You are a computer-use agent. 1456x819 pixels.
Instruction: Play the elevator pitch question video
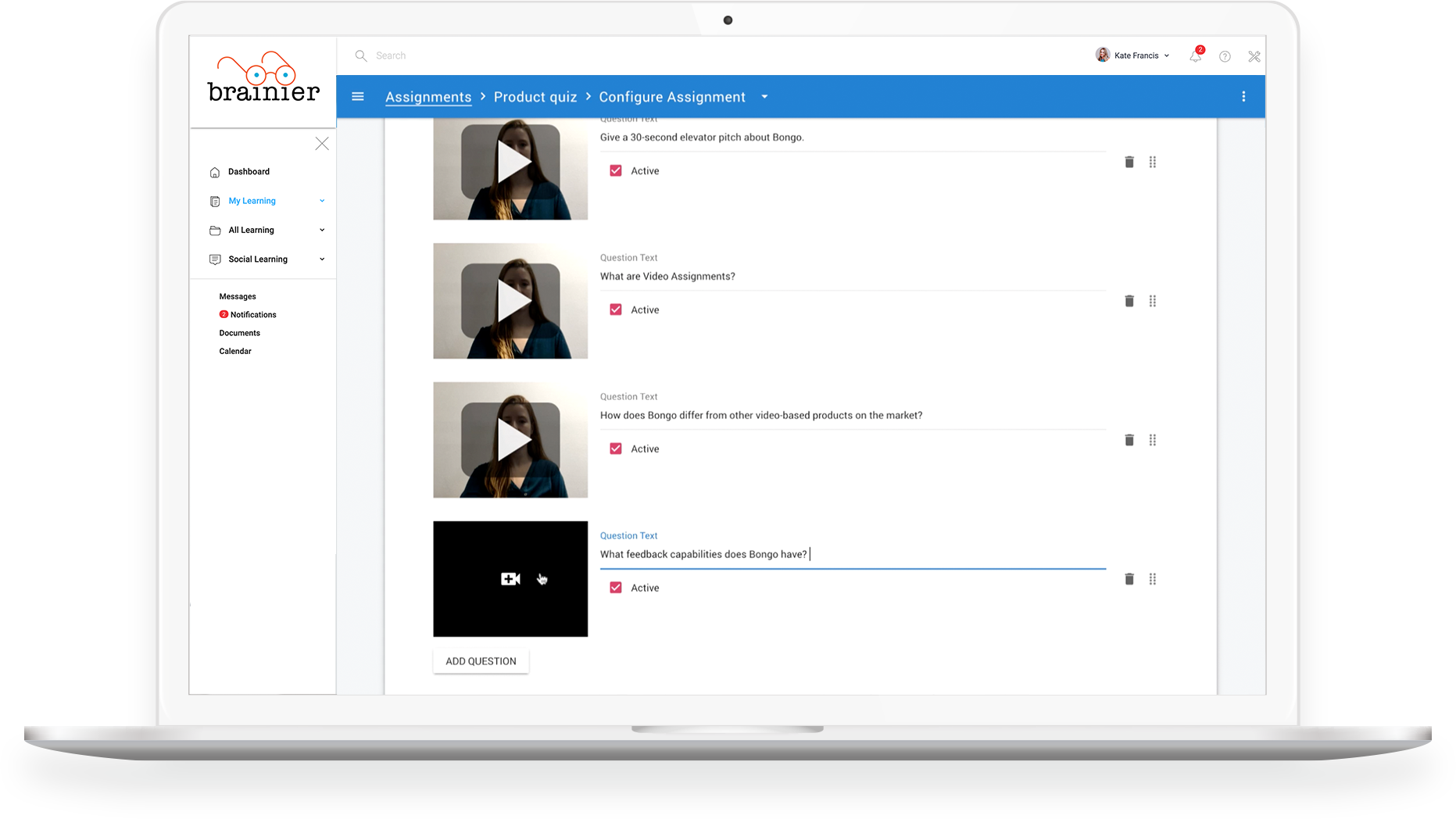510,163
